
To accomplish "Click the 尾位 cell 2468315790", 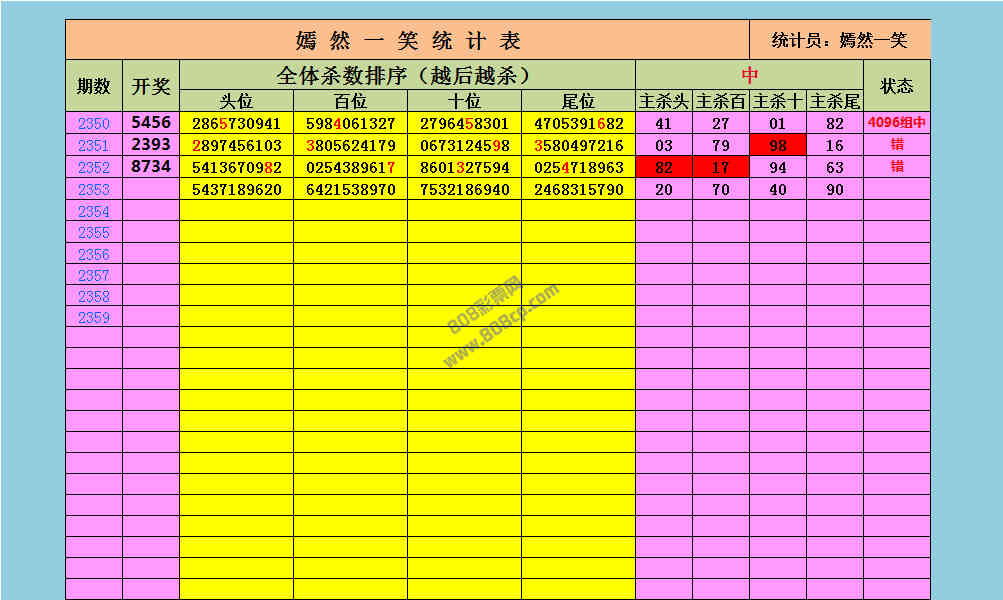I will (578, 190).
